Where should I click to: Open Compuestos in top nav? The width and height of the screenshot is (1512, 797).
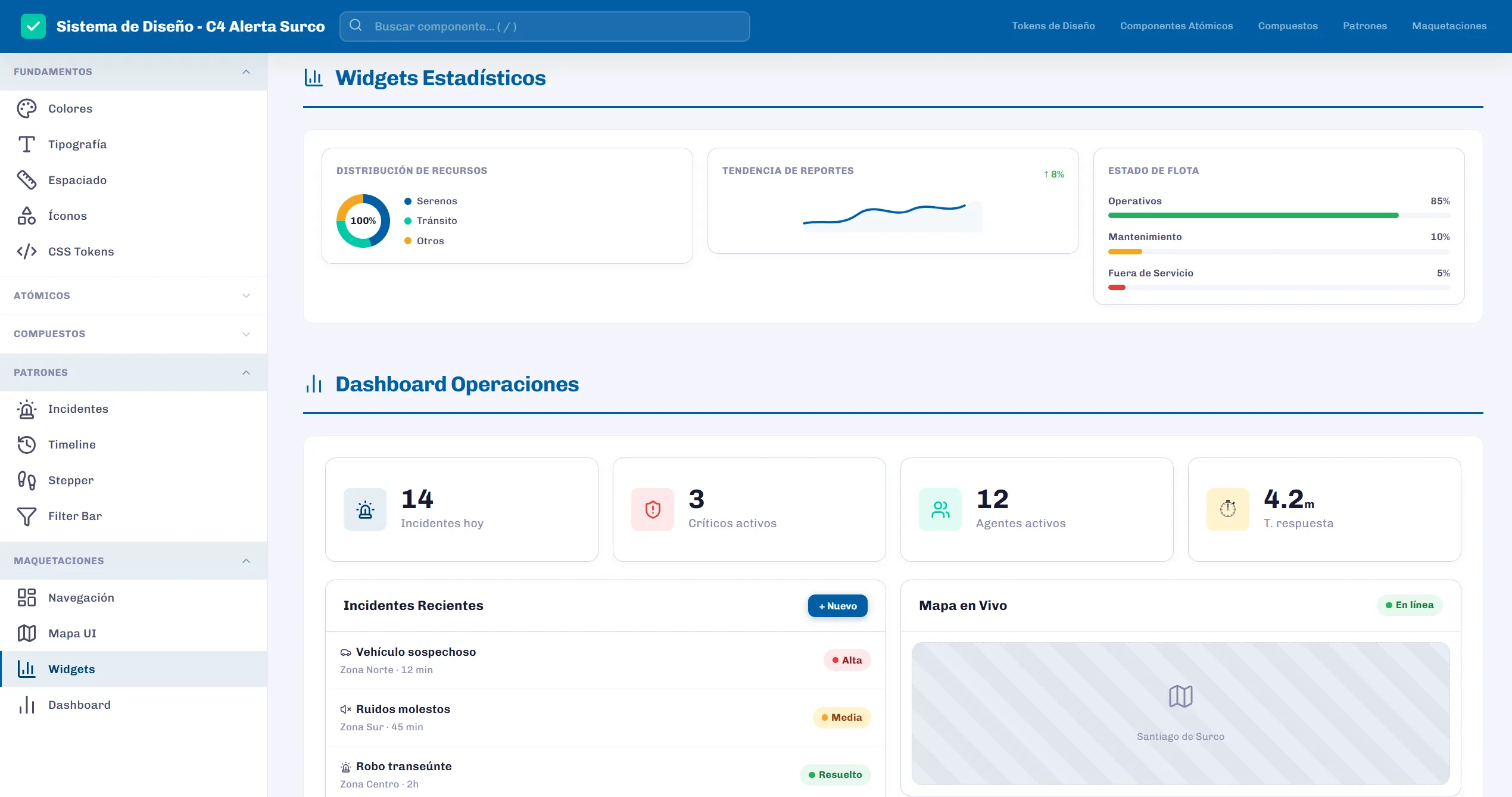click(1287, 26)
